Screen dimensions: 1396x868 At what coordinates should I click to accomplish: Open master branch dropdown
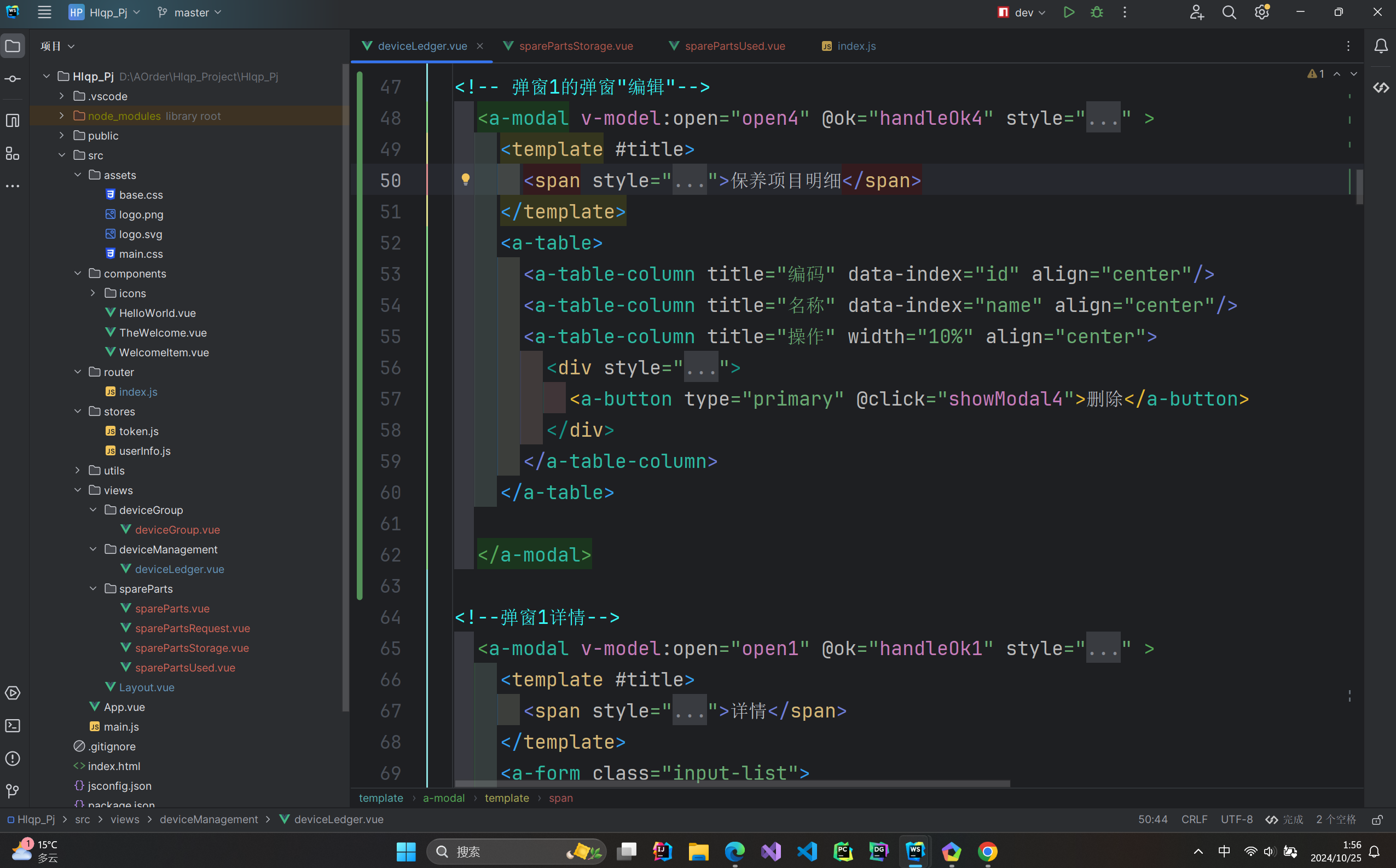point(190,12)
